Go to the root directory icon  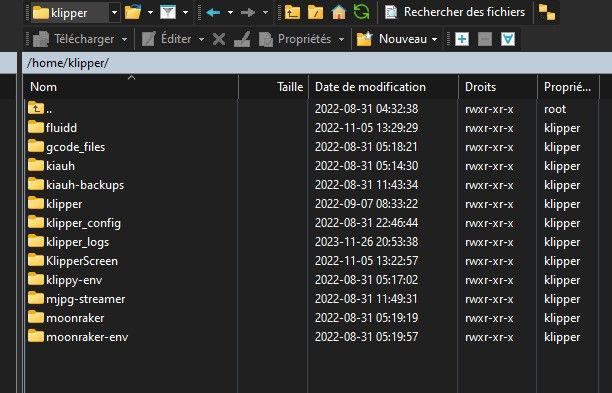click(315, 12)
